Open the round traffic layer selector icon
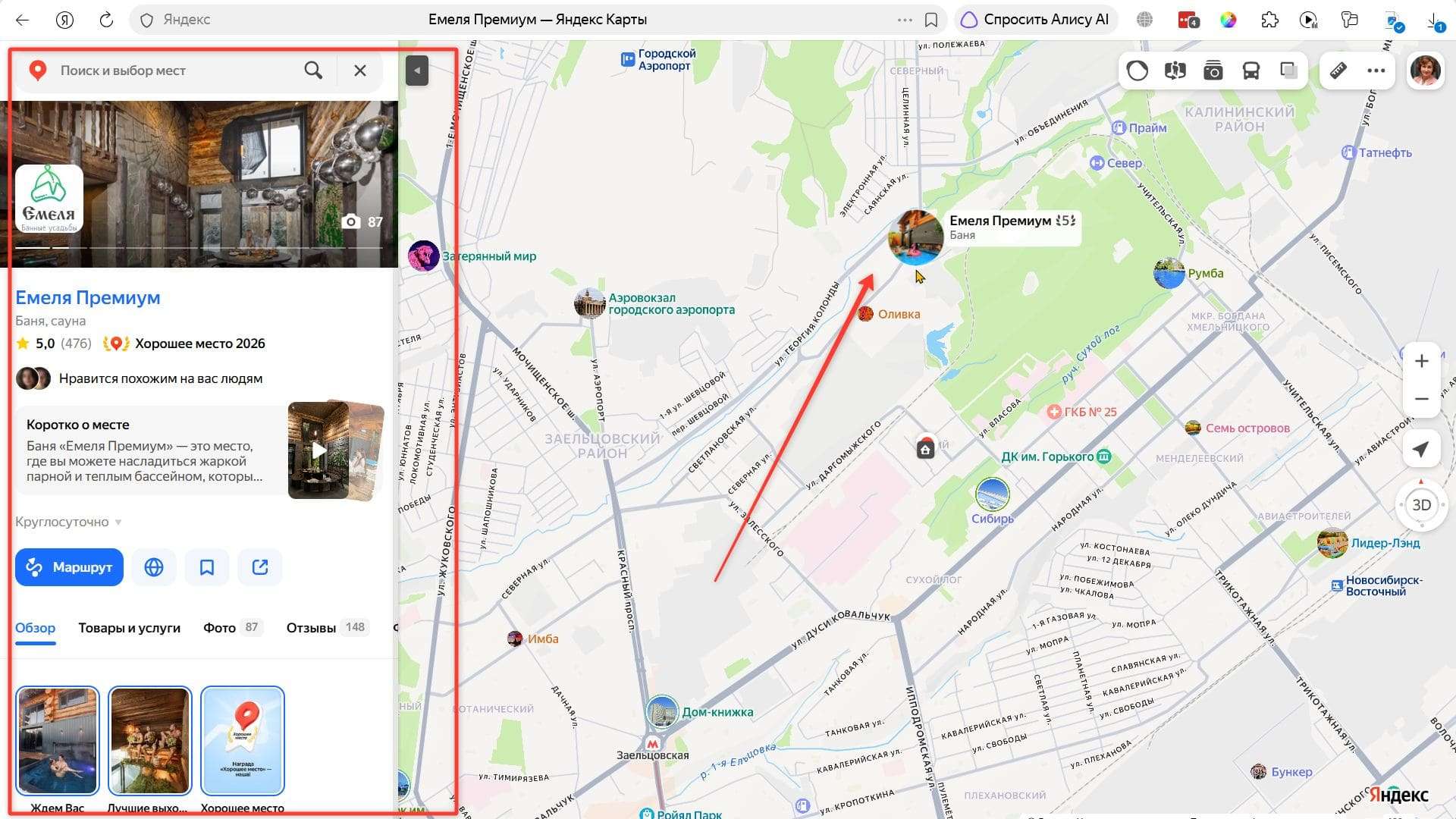Image resolution: width=1456 pixels, height=819 pixels. (x=1137, y=71)
